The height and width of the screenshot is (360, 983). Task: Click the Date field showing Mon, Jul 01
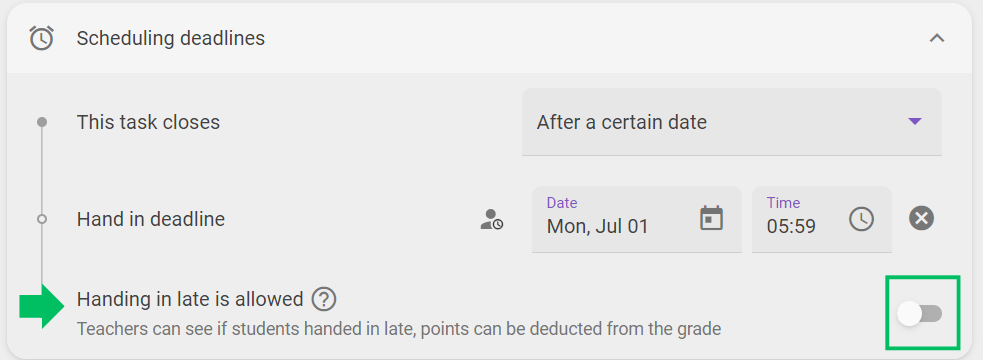pyautogui.click(x=637, y=219)
